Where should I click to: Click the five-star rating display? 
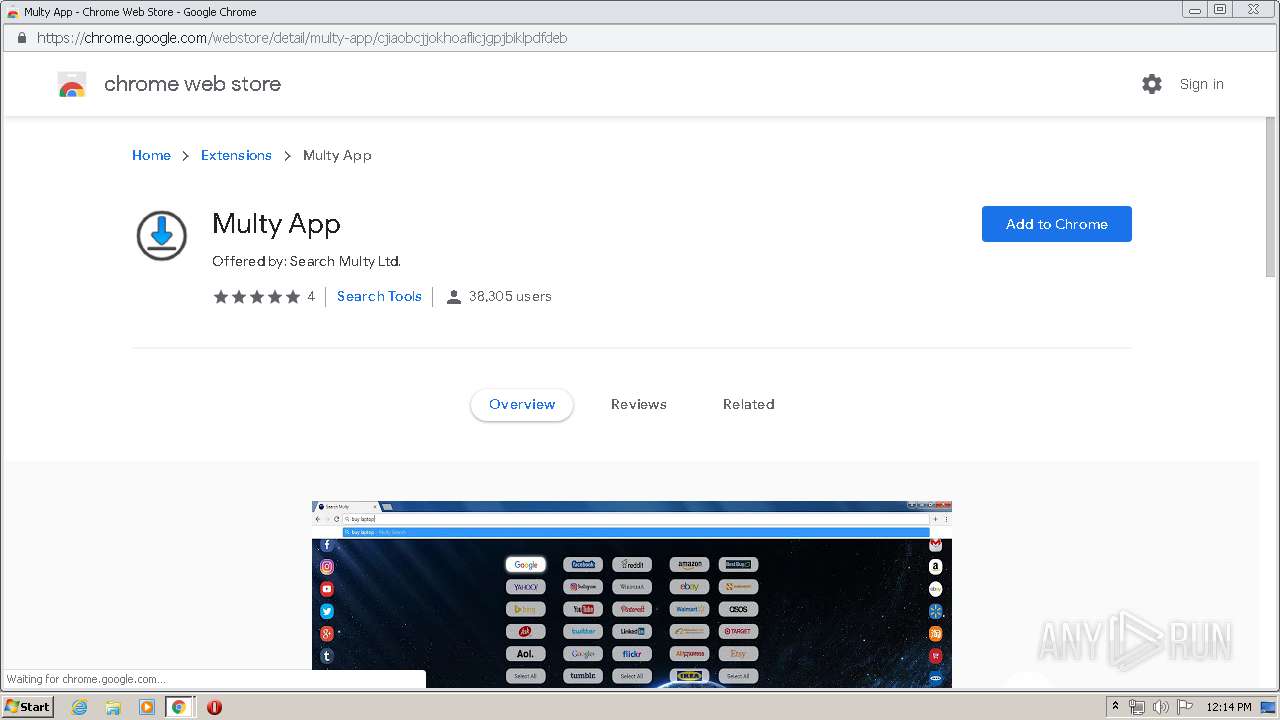[256, 296]
